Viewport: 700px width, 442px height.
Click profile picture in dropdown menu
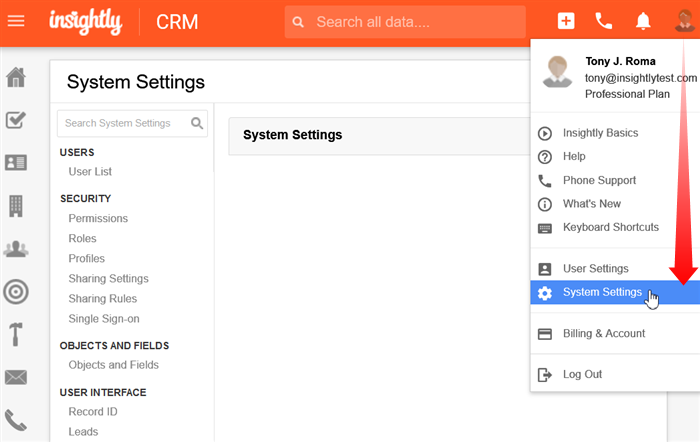tap(557, 71)
